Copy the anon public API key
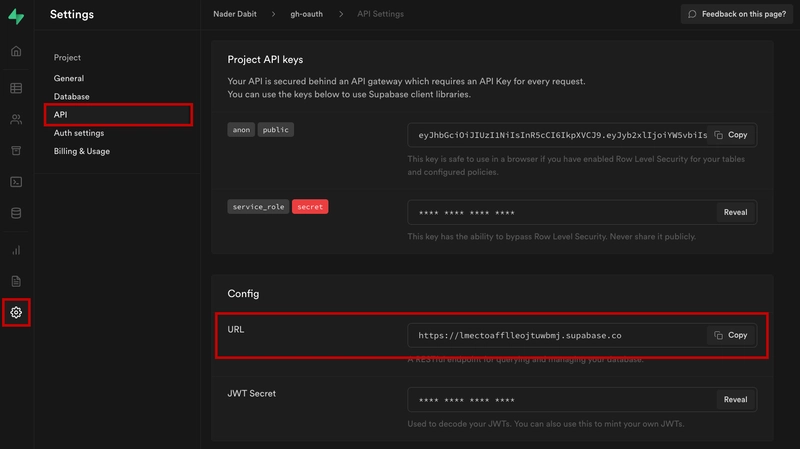This screenshot has height=449, width=800. point(731,135)
